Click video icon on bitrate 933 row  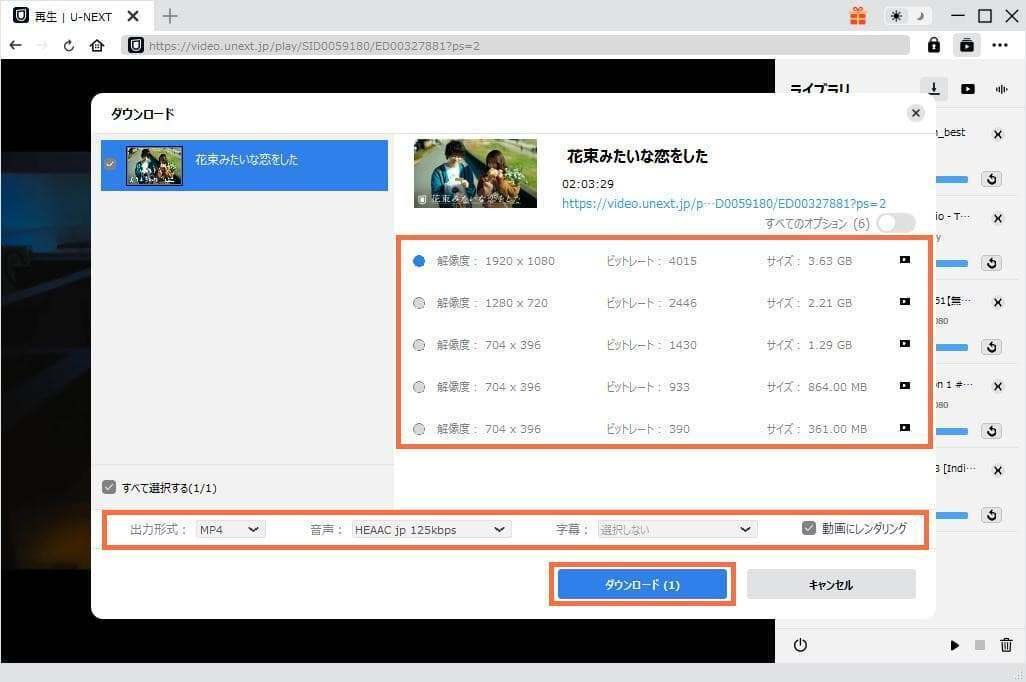pos(904,386)
